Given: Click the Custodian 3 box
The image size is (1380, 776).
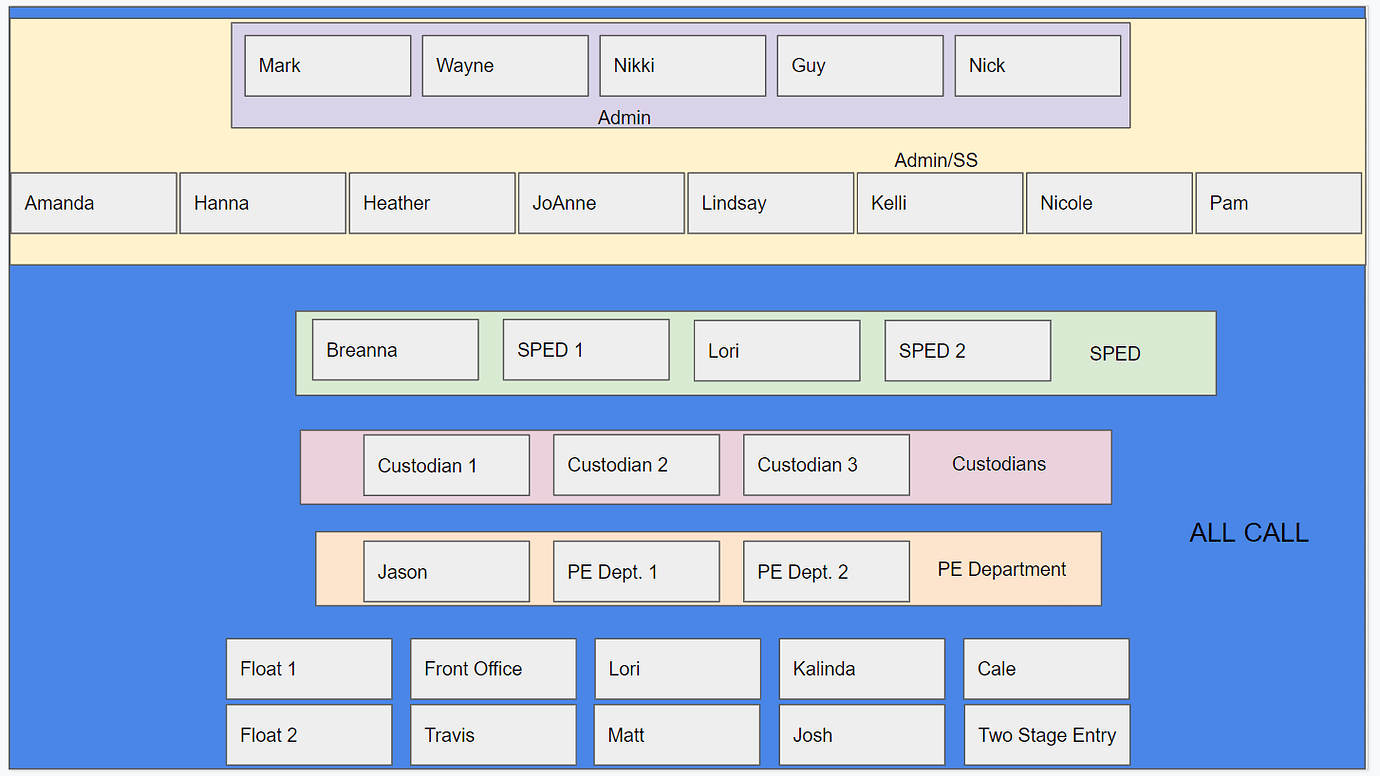Looking at the screenshot, I should pyautogui.click(x=826, y=465).
